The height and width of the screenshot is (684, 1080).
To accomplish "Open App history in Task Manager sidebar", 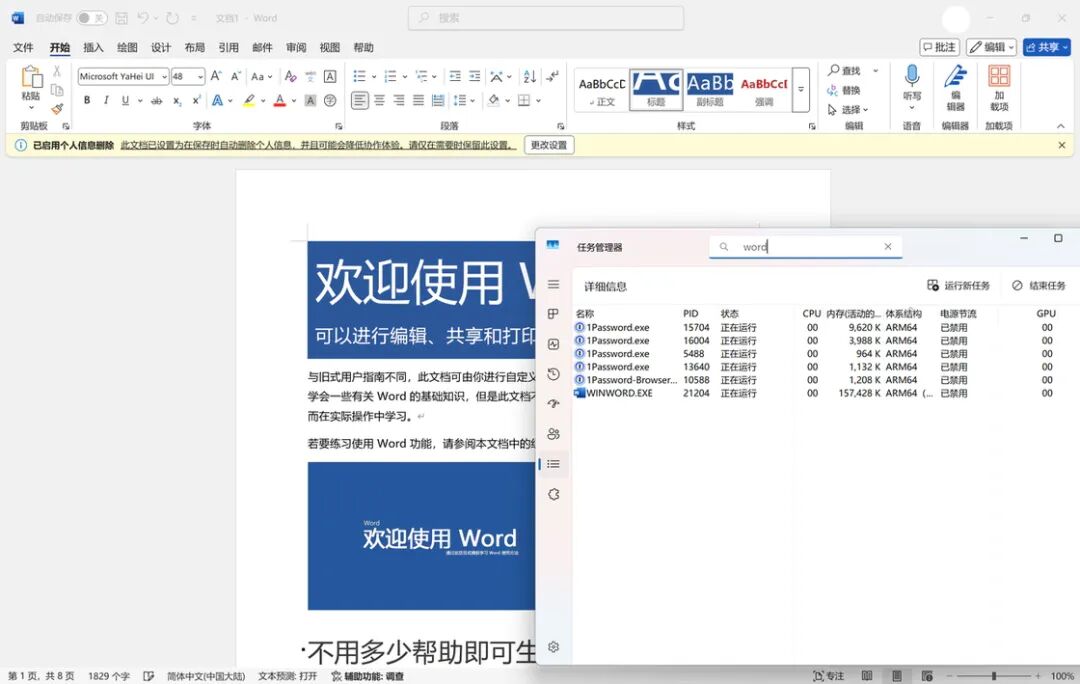I will coord(554,374).
